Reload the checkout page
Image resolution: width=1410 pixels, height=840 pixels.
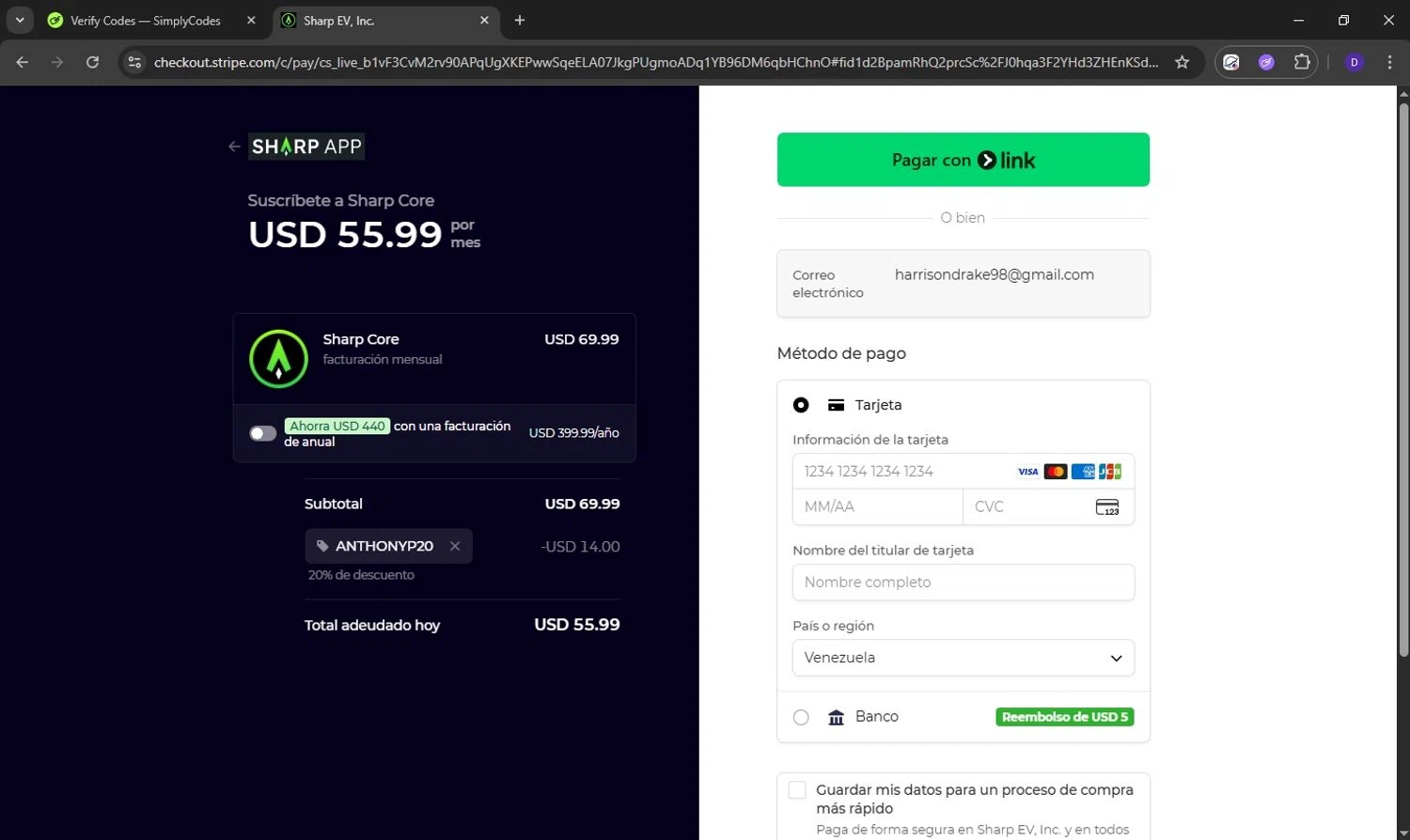pos(92,62)
